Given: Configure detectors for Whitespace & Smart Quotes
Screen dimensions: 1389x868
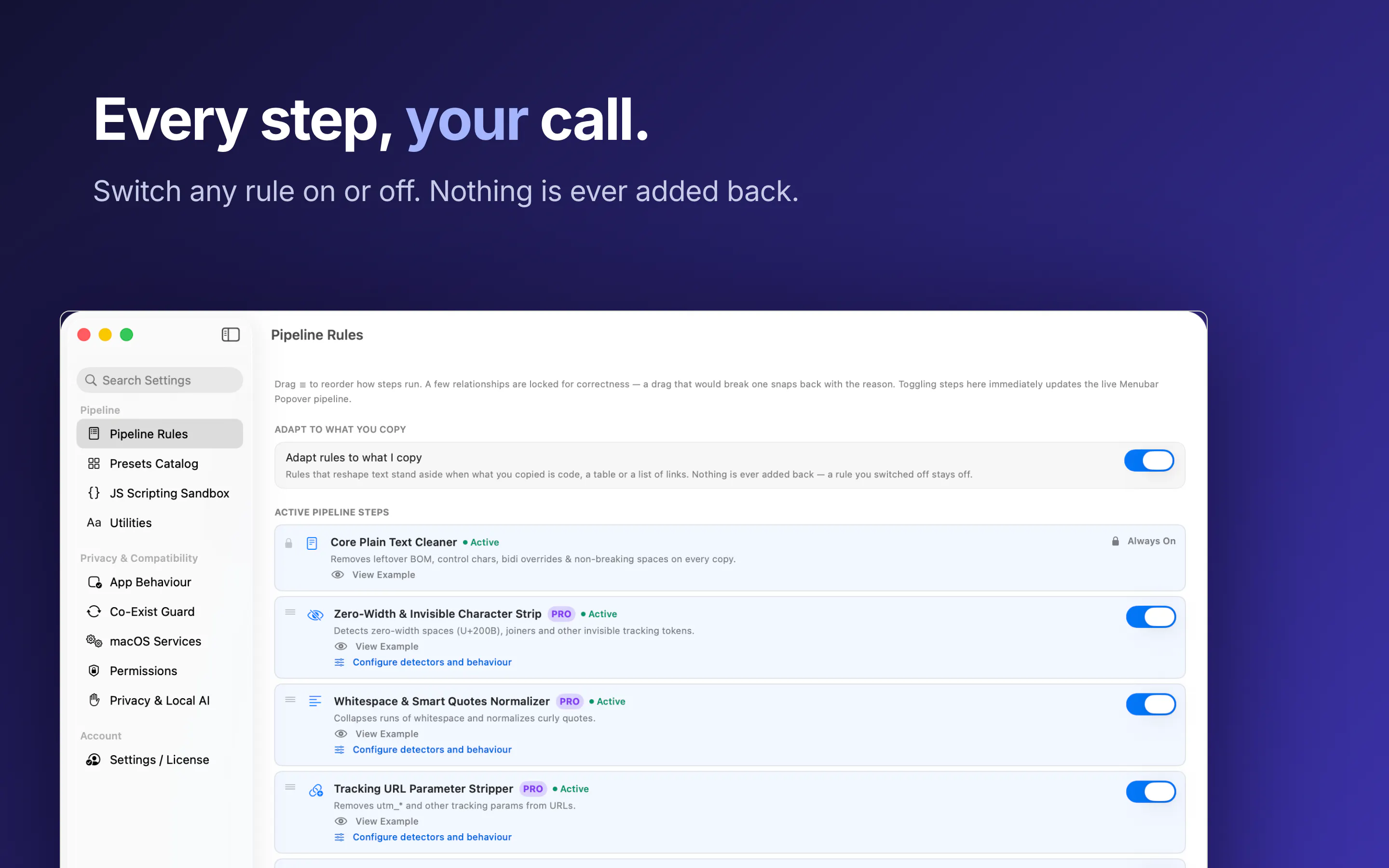Looking at the screenshot, I should 423,749.
